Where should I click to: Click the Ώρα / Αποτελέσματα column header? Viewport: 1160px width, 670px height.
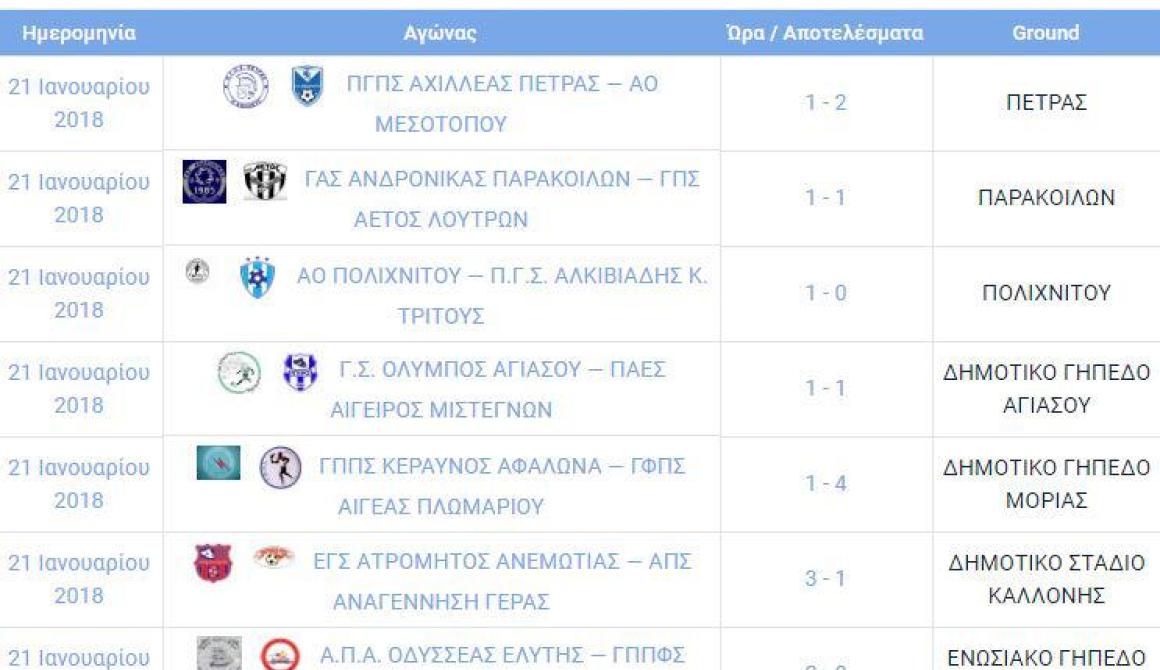825,33
